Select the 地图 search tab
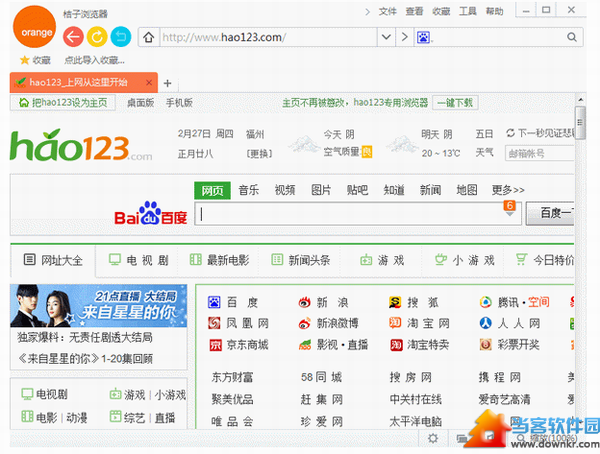Image resolution: width=600 pixels, height=454 pixels. coord(467,190)
